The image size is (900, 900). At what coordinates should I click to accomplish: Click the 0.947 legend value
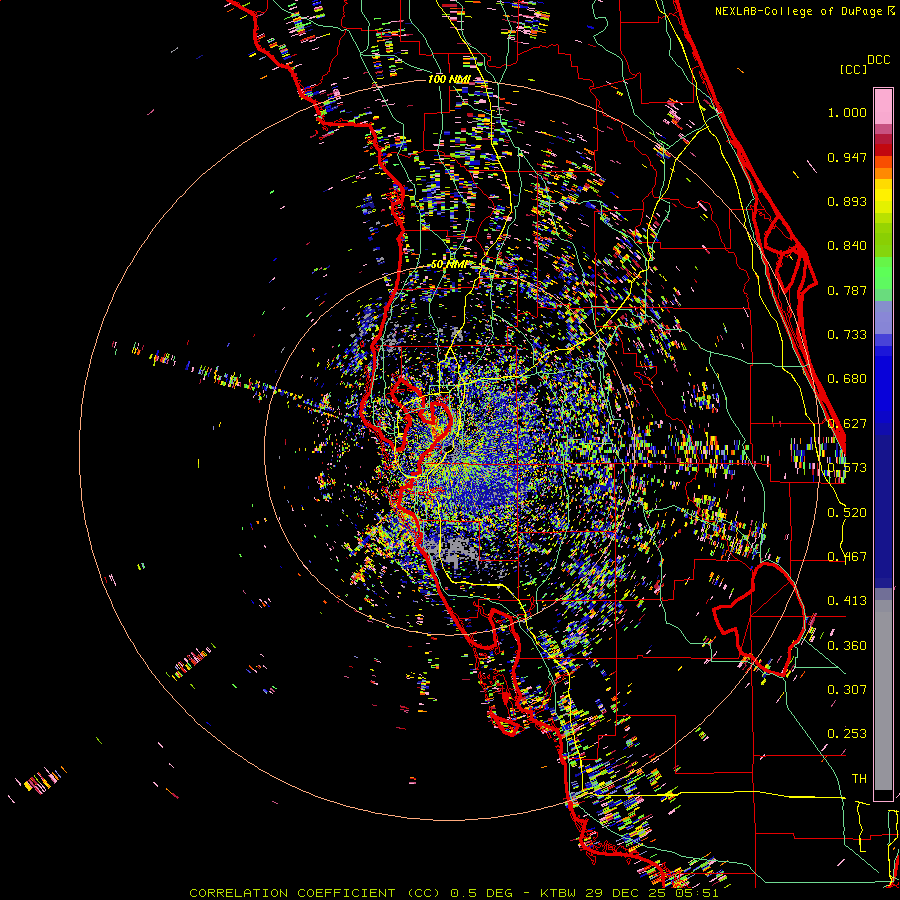point(847,157)
